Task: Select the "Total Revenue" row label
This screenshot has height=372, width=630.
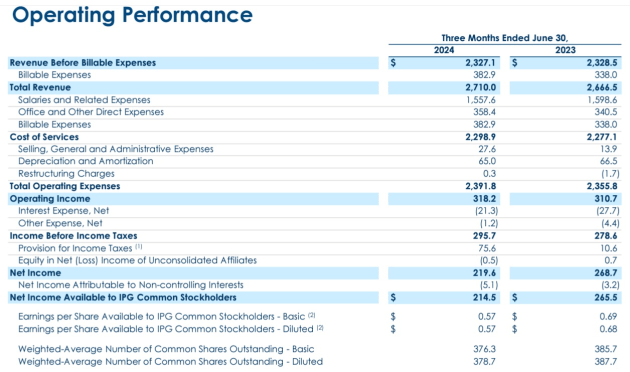Action: [x=40, y=88]
